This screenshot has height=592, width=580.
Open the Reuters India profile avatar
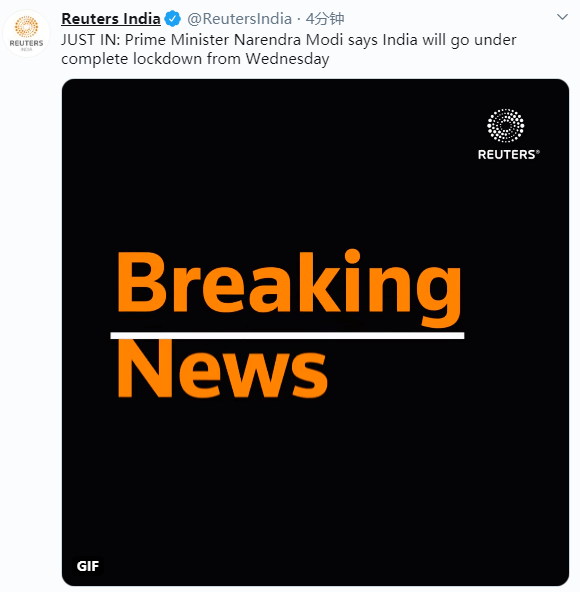click(26, 33)
